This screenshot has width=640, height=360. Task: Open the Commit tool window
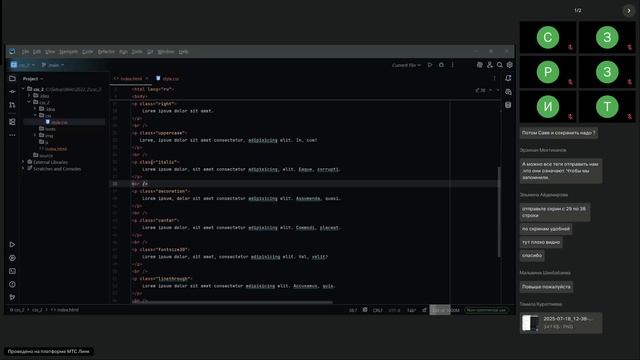click(x=12, y=92)
